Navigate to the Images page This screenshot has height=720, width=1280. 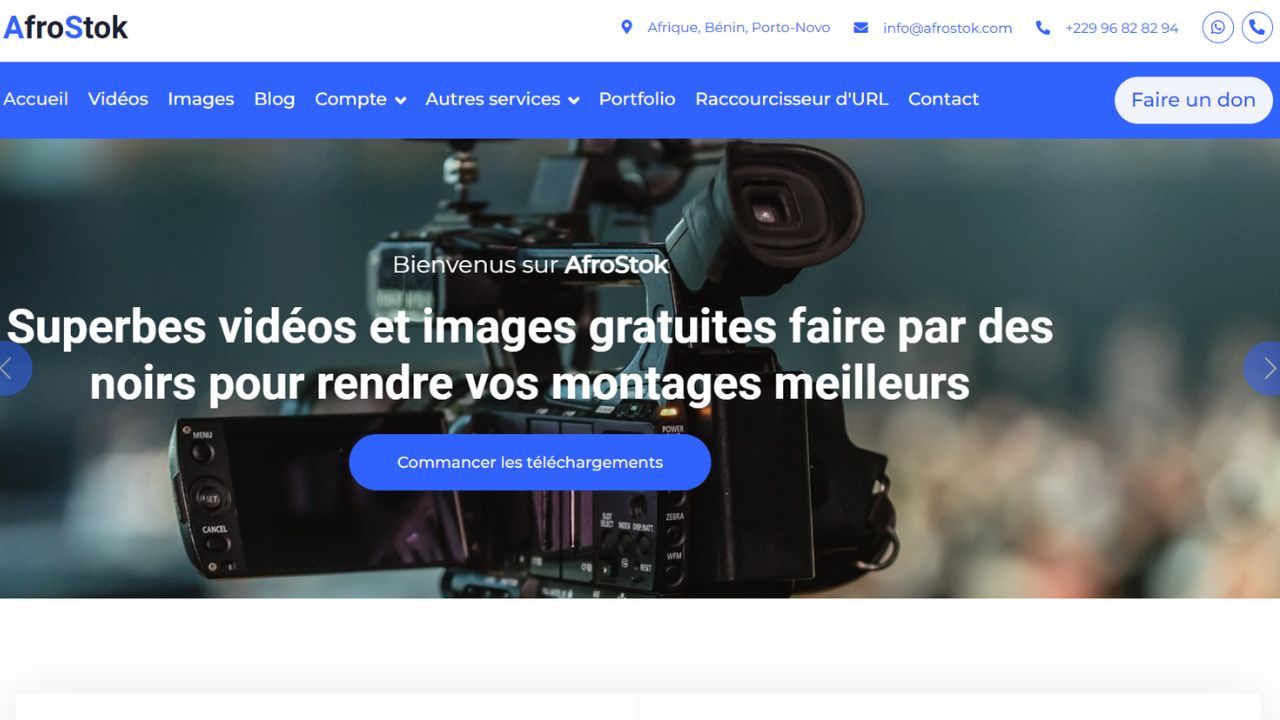coord(201,99)
